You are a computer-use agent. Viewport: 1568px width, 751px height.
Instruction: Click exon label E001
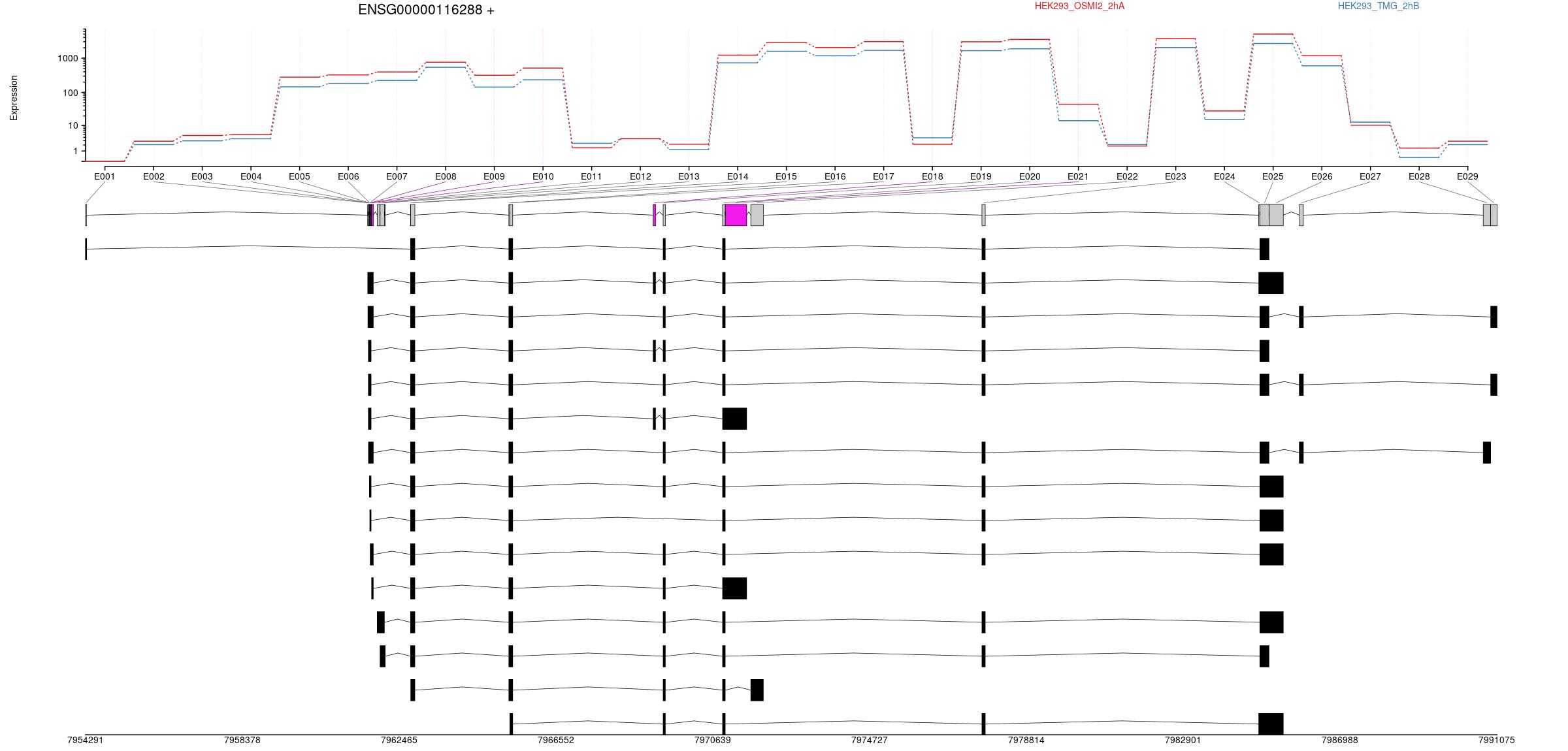(105, 176)
